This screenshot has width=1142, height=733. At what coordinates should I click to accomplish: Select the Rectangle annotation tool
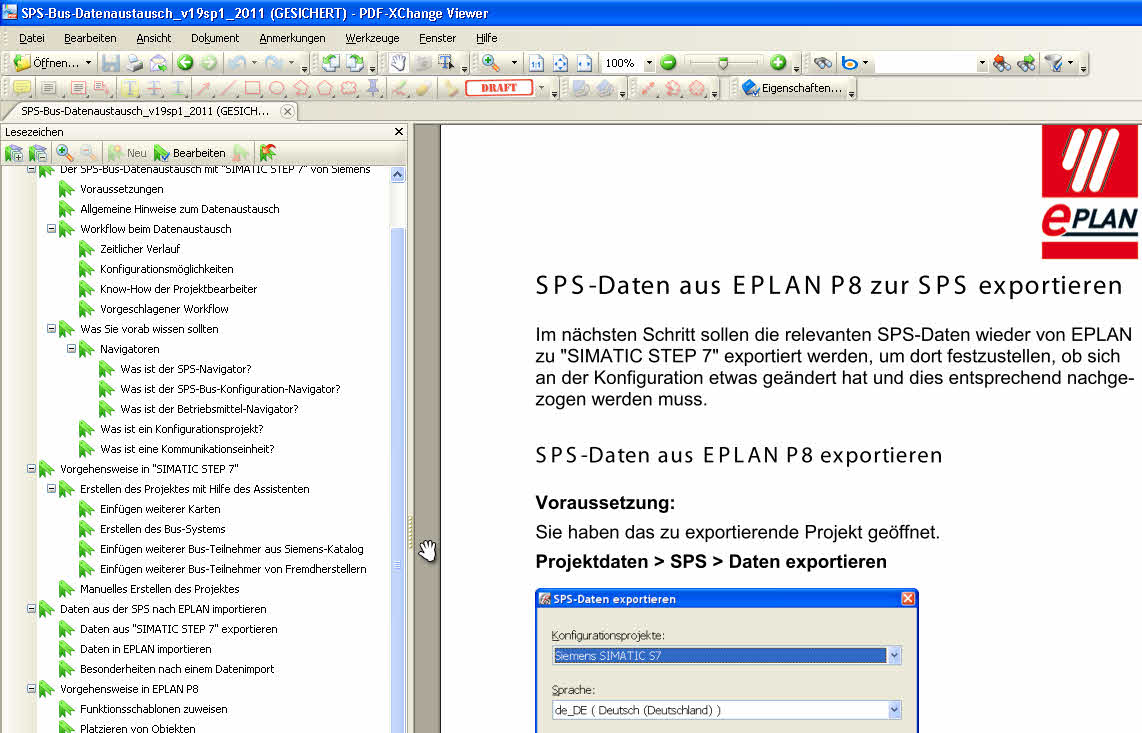pyautogui.click(x=253, y=88)
